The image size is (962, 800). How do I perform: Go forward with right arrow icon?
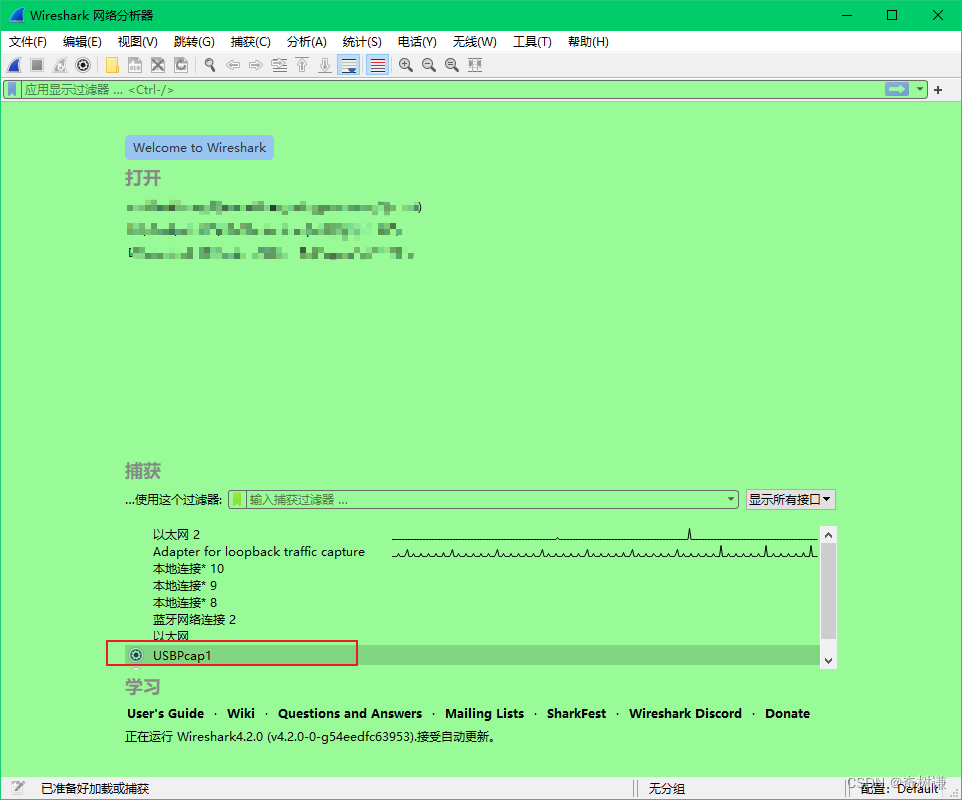pyautogui.click(x=256, y=65)
